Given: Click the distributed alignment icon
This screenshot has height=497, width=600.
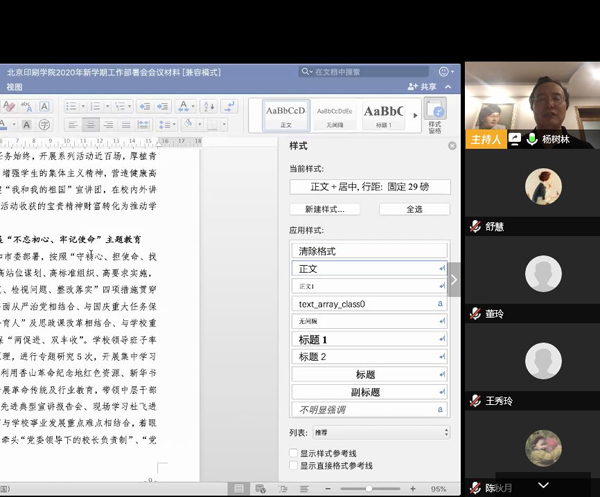Looking at the screenshot, I should tap(143, 124).
